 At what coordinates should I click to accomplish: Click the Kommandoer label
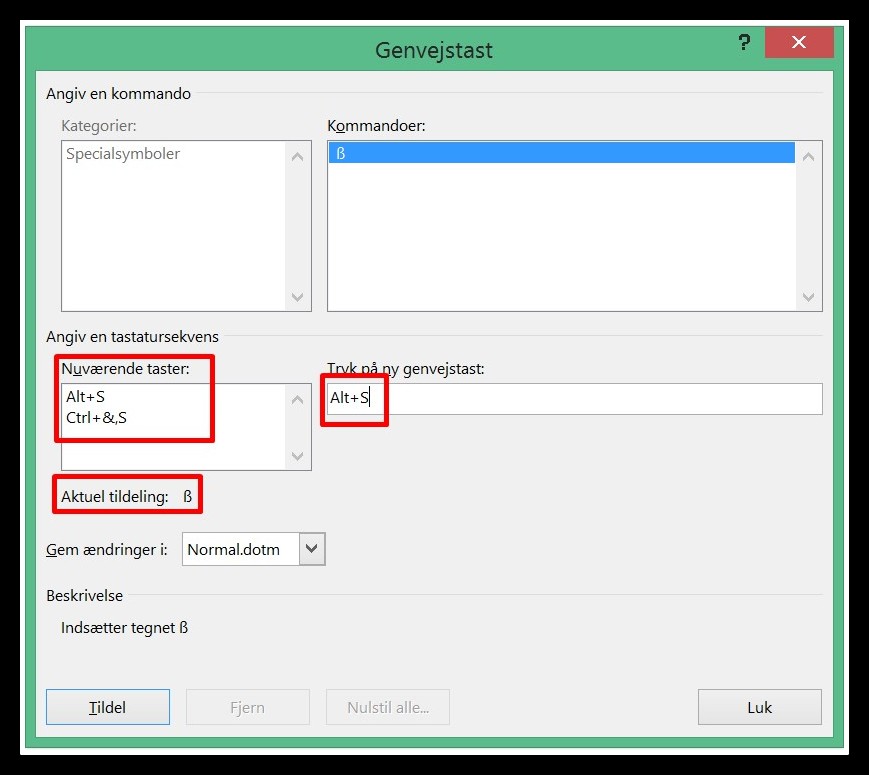click(x=376, y=126)
